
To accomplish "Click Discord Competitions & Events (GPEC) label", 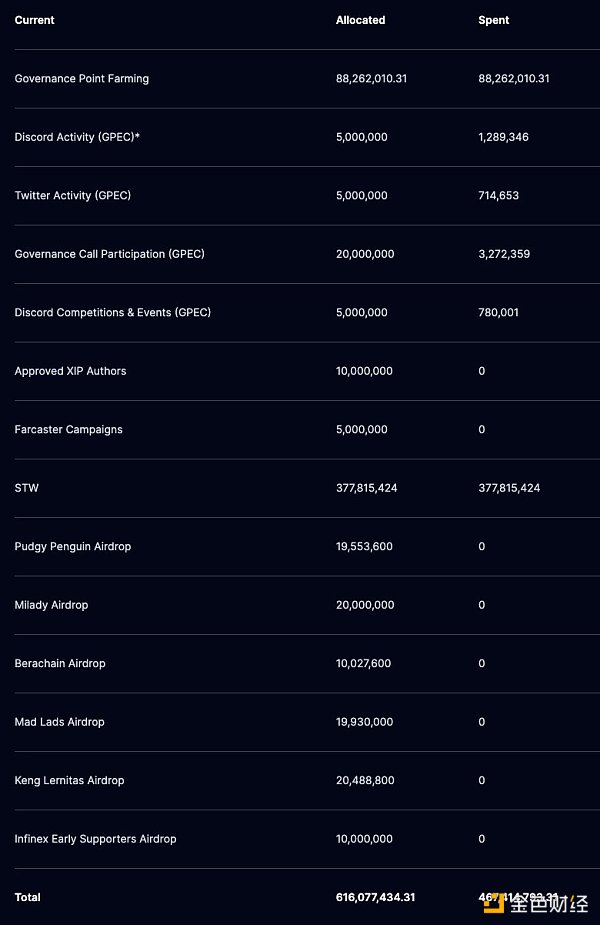I will click(113, 313).
